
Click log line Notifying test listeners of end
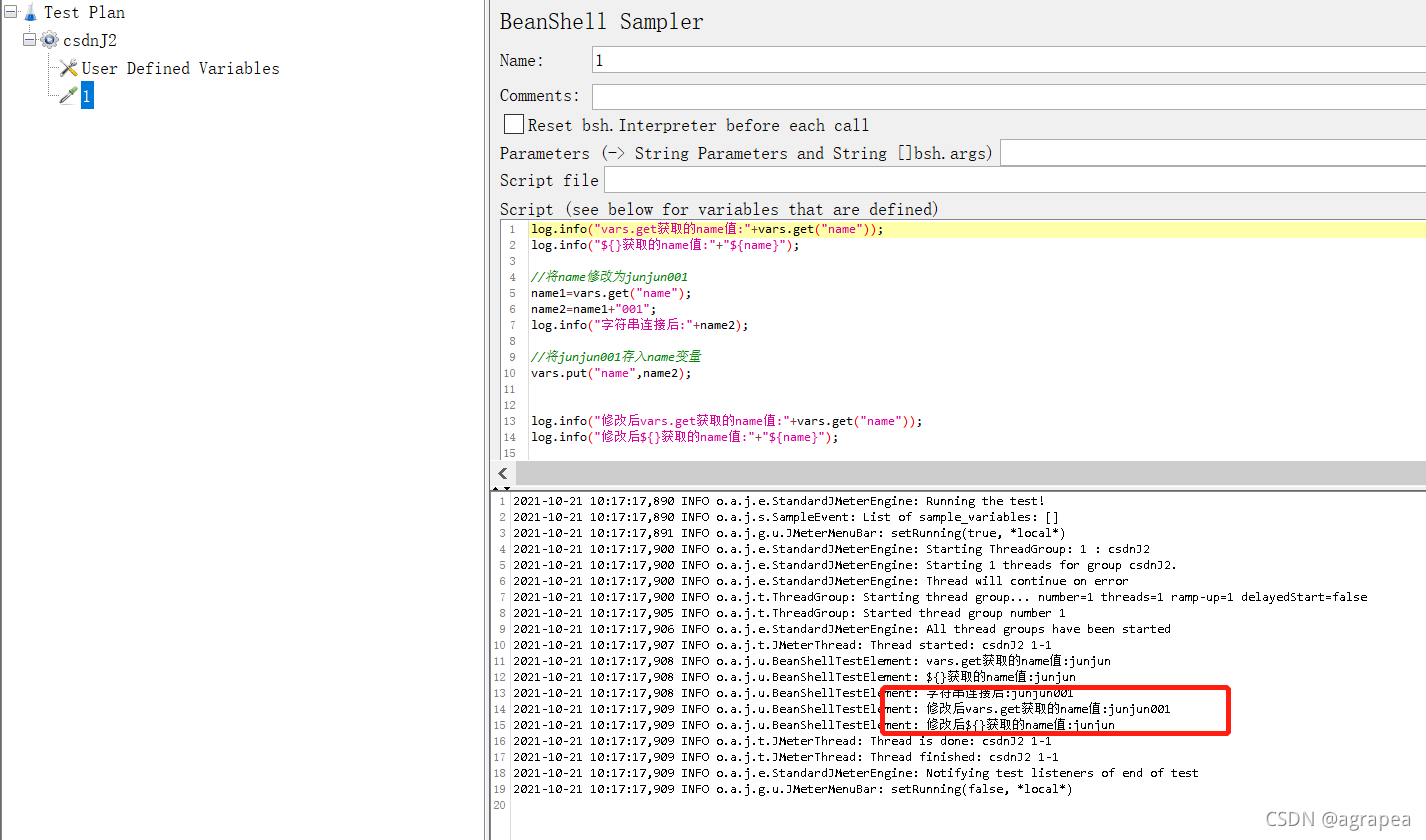coord(856,773)
